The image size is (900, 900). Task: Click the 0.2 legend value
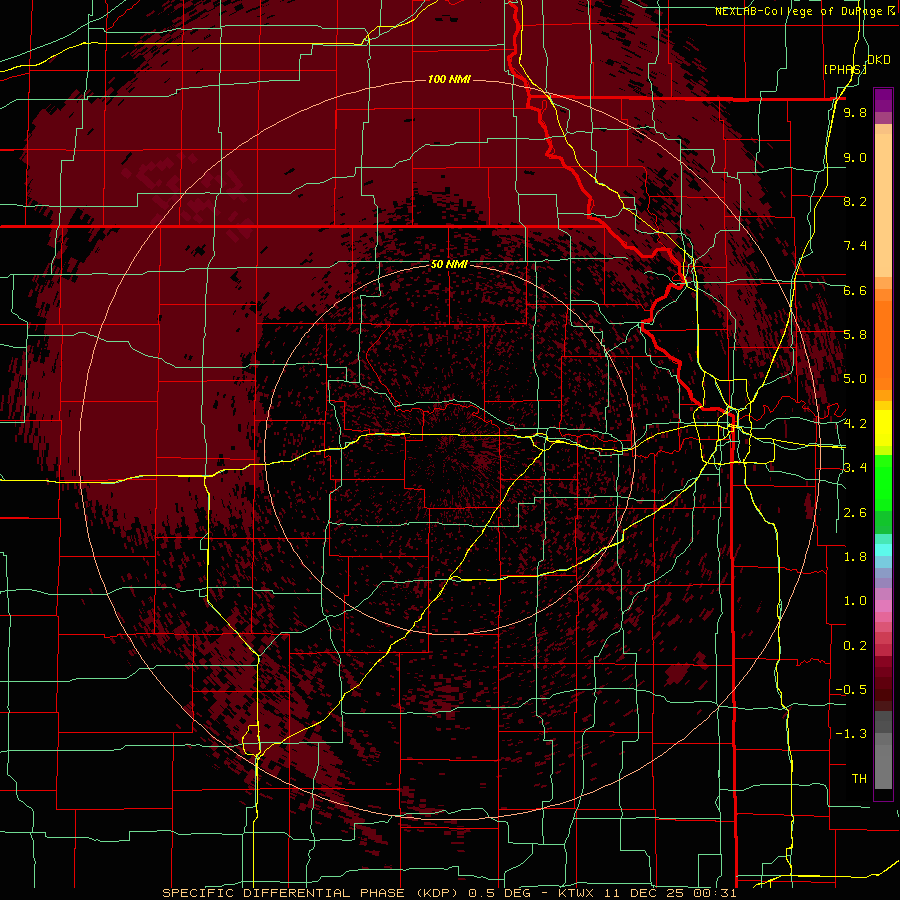pos(855,646)
